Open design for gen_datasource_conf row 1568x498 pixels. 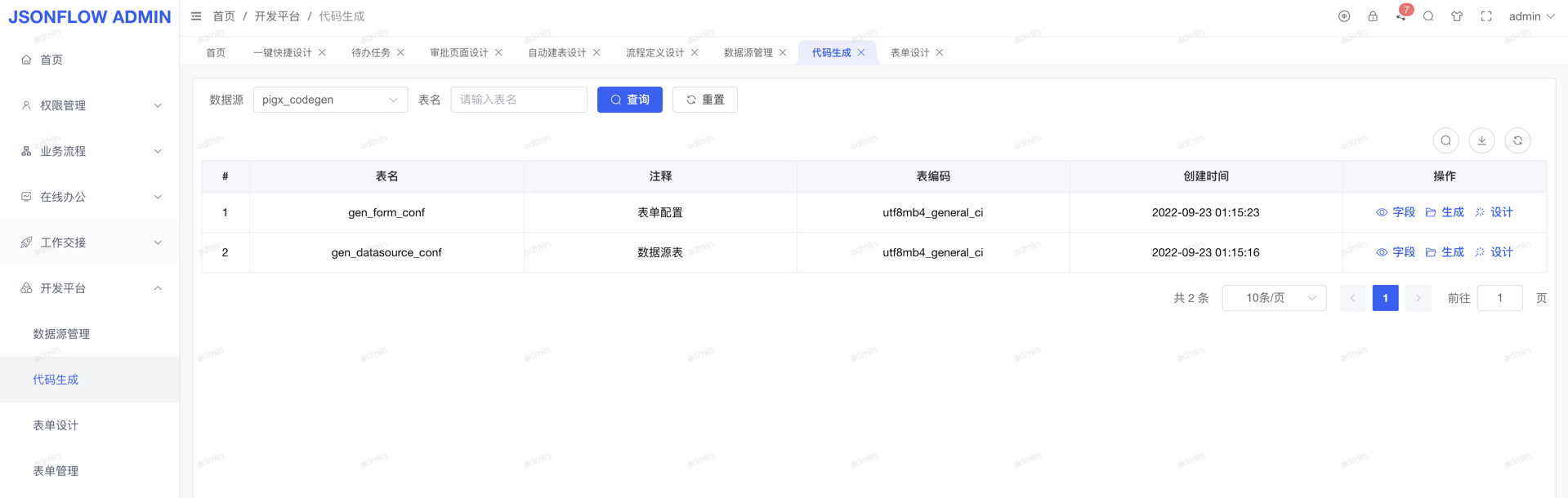pyautogui.click(x=1494, y=252)
